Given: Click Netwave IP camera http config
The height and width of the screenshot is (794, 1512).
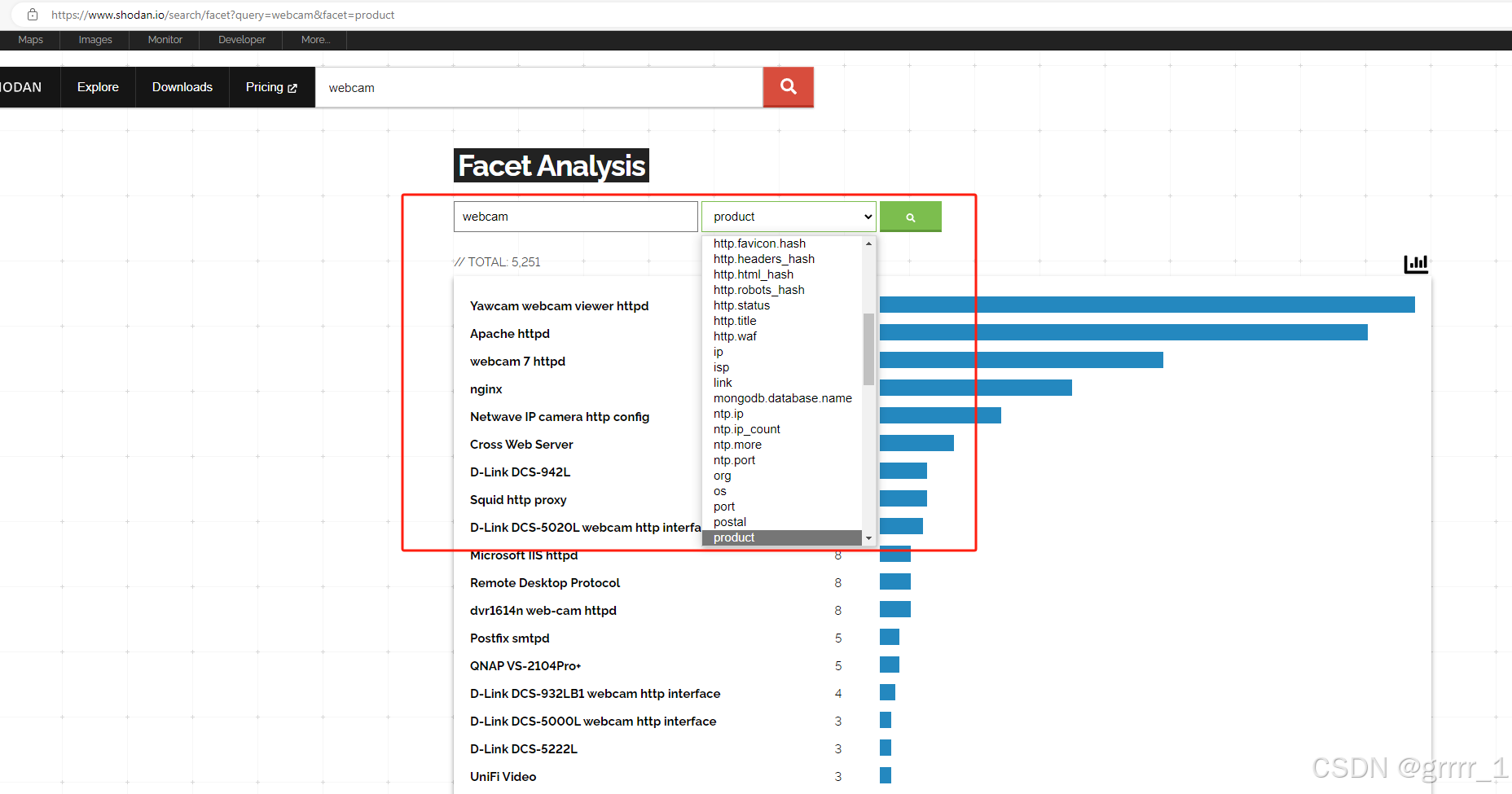Looking at the screenshot, I should [560, 417].
